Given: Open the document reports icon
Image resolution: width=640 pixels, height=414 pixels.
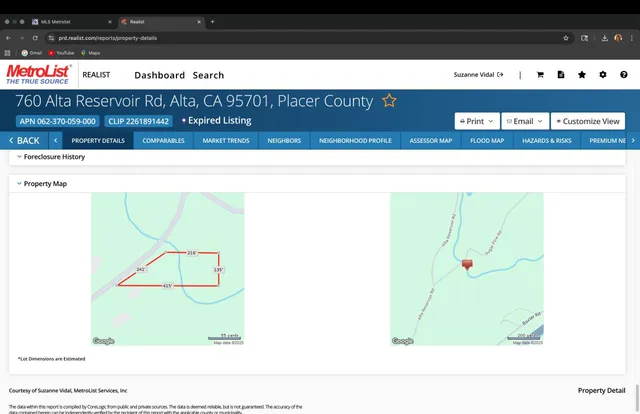Looking at the screenshot, I should coord(561,75).
